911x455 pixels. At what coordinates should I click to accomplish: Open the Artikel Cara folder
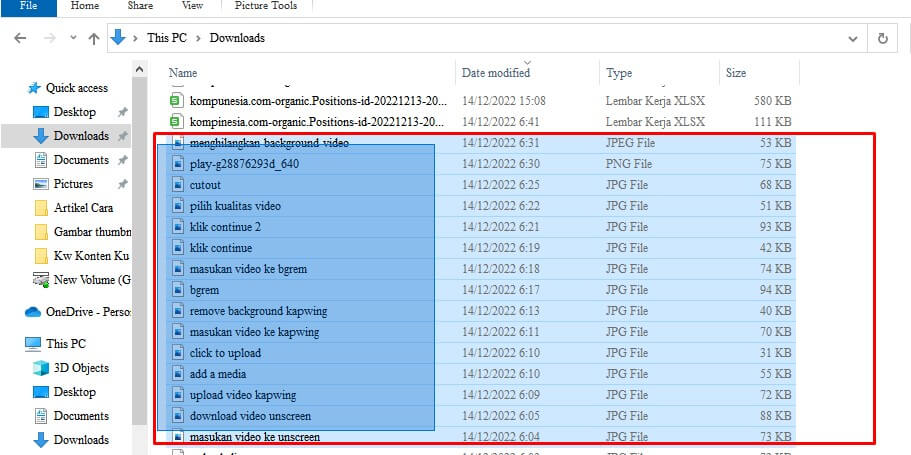click(x=83, y=207)
